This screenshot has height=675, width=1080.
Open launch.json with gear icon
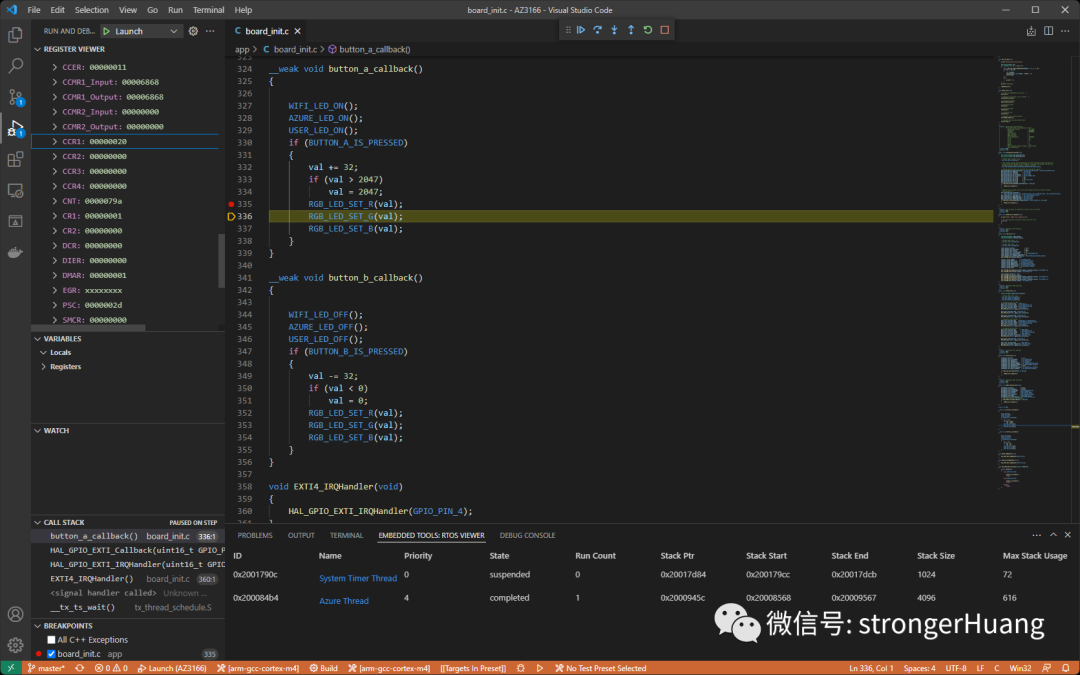[x=193, y=31]
